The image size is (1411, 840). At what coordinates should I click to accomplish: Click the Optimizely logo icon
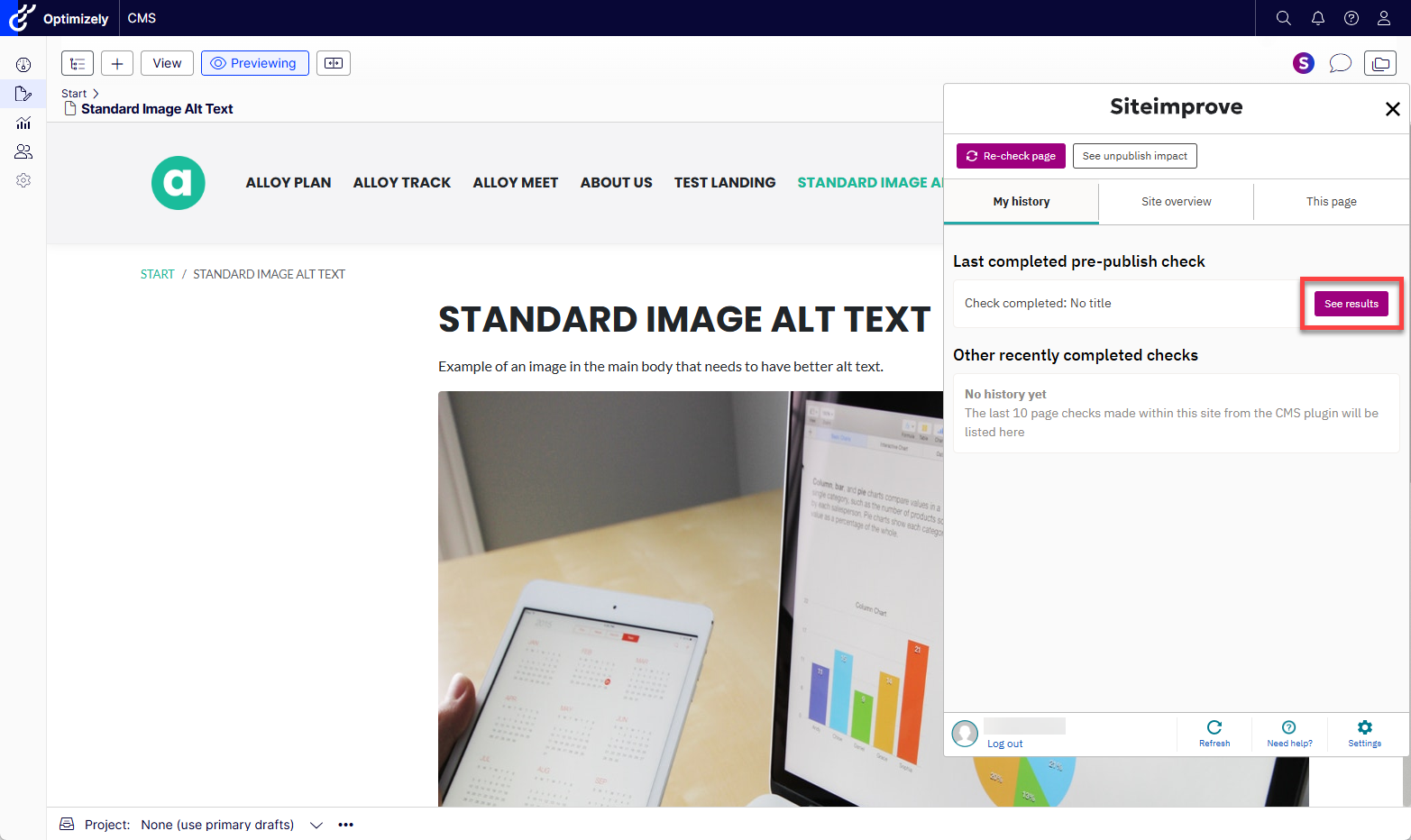click(22, 17)
